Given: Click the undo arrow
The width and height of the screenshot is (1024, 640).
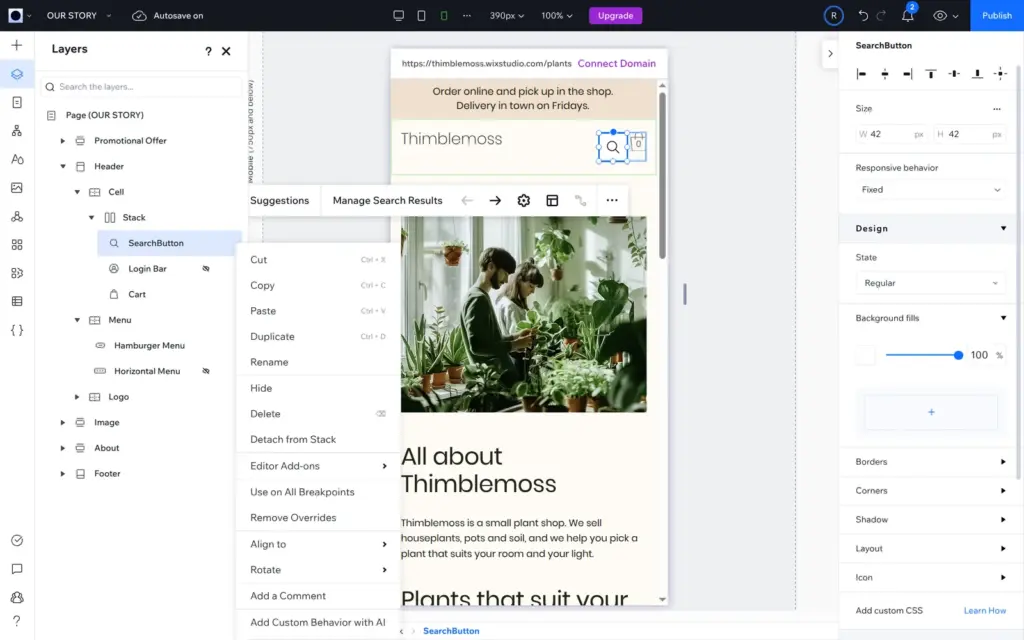Looking at the screenshot, I should tap(863, 16).
